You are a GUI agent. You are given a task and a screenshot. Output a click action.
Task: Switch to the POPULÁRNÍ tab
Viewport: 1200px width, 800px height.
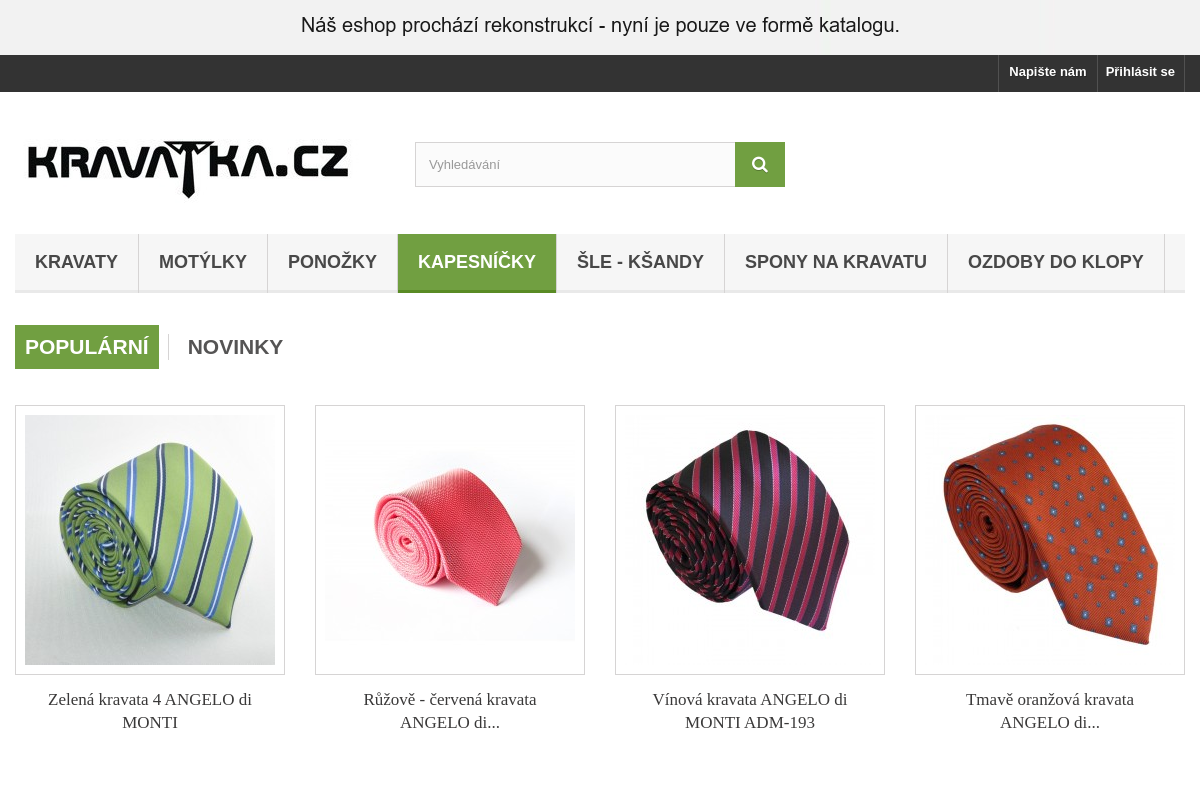[87, 347]
